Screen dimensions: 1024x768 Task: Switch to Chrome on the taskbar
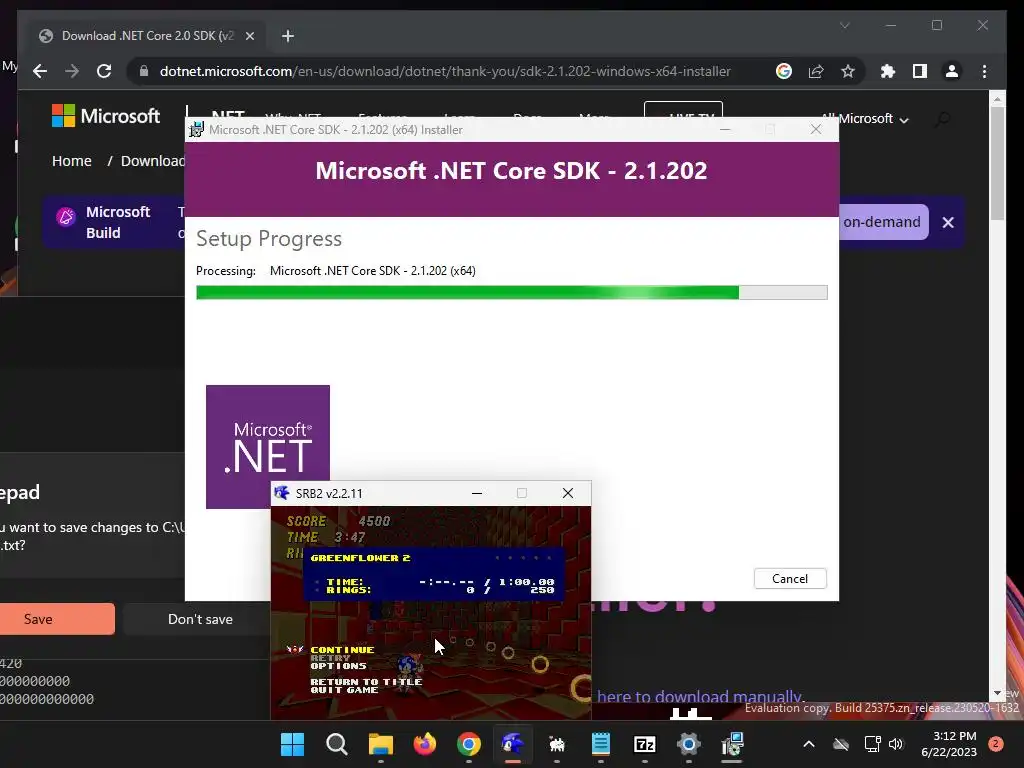(469, 744)
